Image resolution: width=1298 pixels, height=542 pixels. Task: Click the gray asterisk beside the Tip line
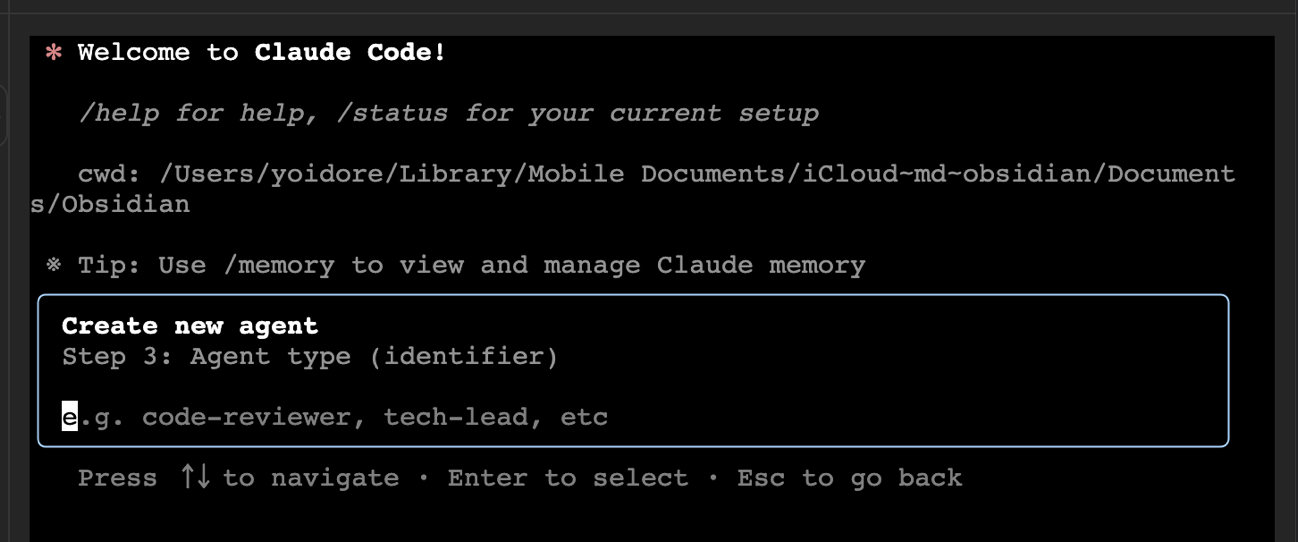(x=54, y=265)
